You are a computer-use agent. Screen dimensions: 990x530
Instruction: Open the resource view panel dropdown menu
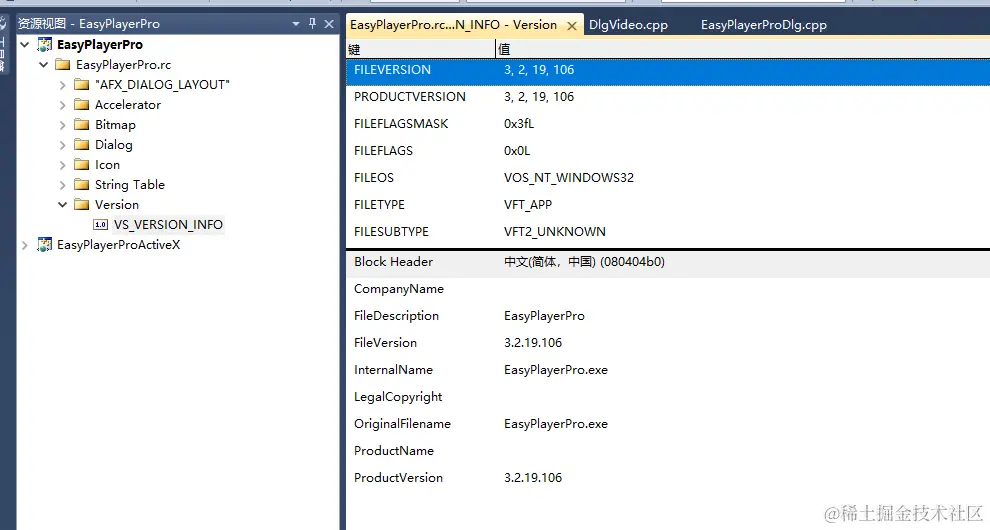click(295, 24)
